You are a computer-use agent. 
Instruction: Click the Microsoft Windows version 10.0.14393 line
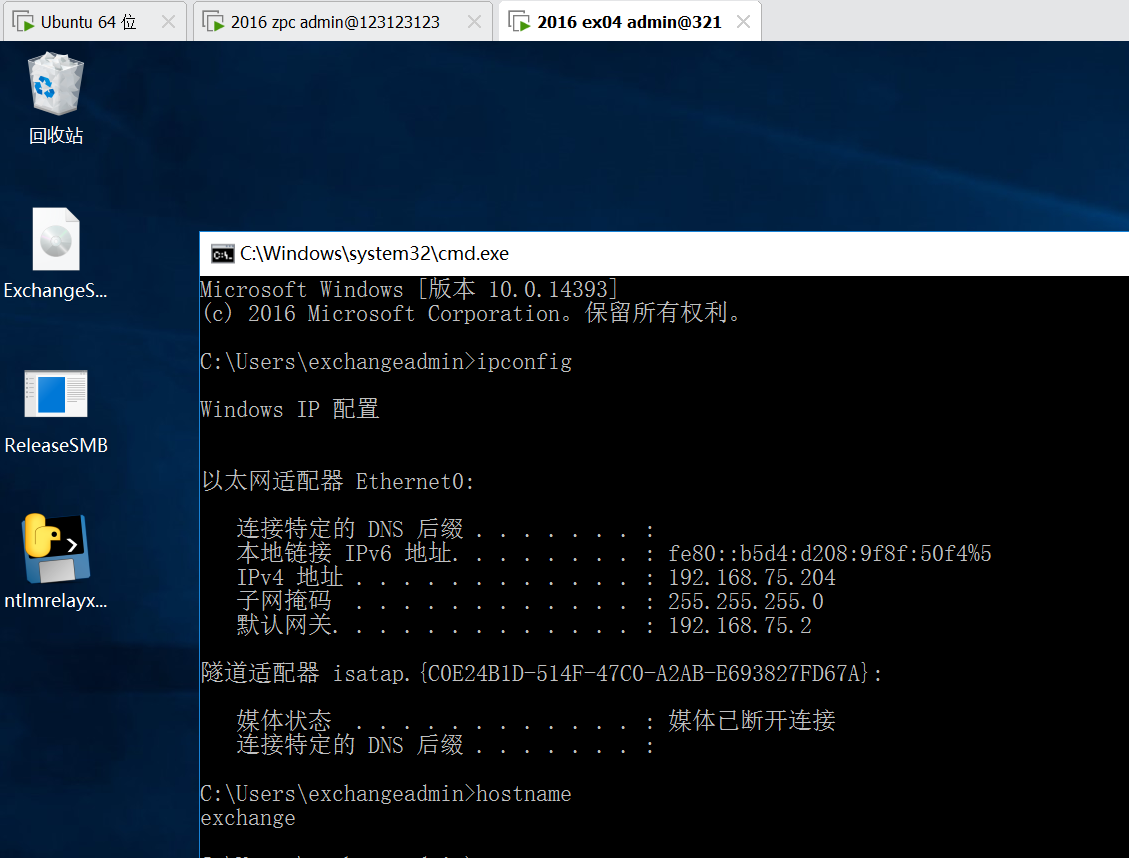pyautogui.click(x=409, y=289)
